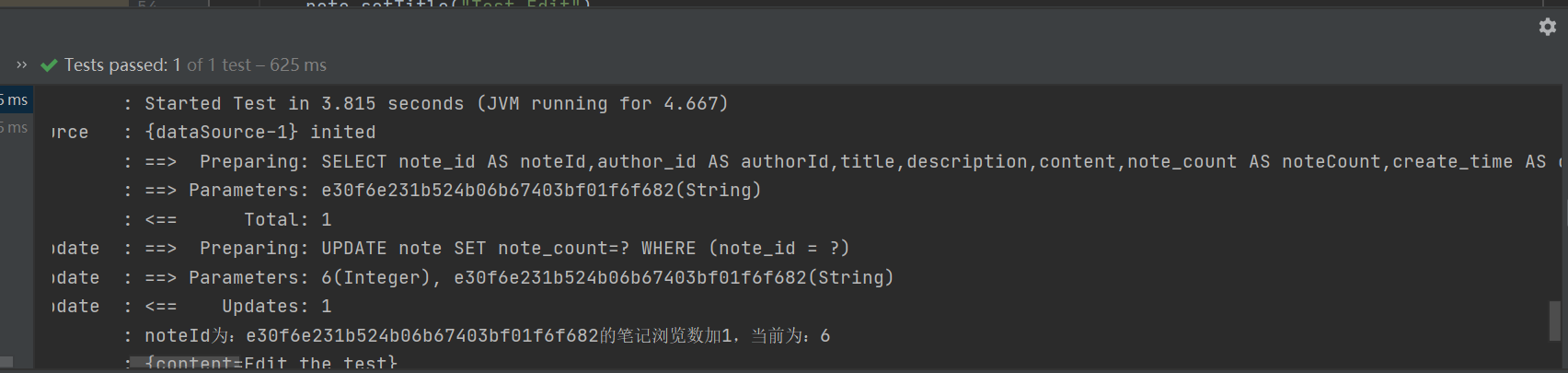1568x373 pixels.
Task: Click the '6(Integer)' parameters line
Action: (x=519, y=277)
